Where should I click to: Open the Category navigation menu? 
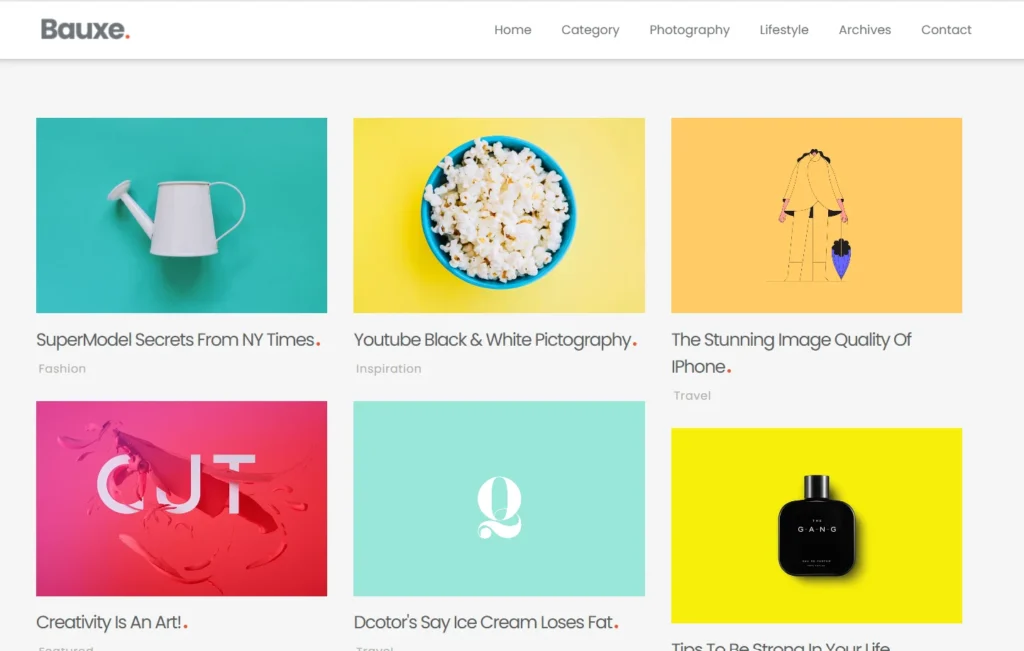pos(590,30)
